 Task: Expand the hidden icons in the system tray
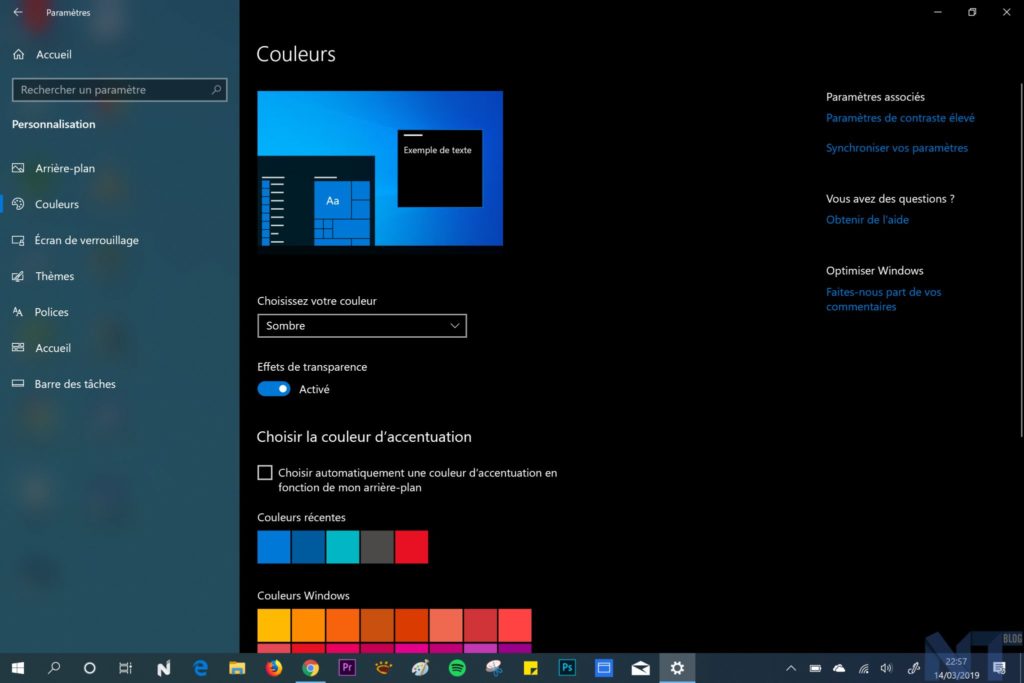tap(791, 667)
